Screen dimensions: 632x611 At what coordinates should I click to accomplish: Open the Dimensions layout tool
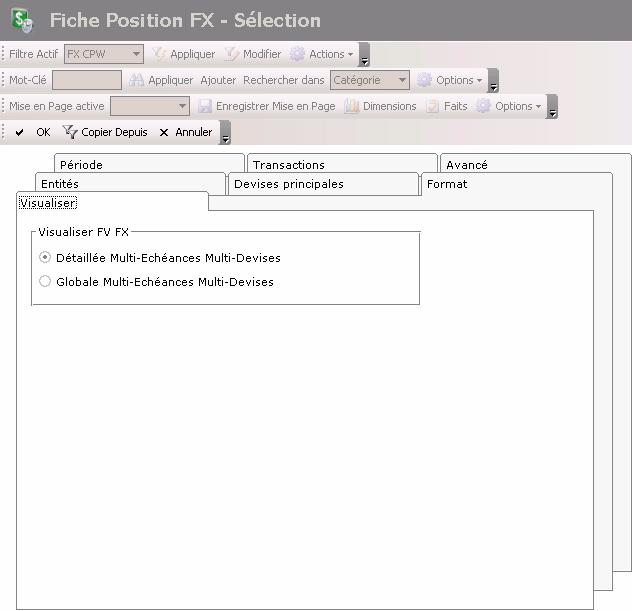352,106
